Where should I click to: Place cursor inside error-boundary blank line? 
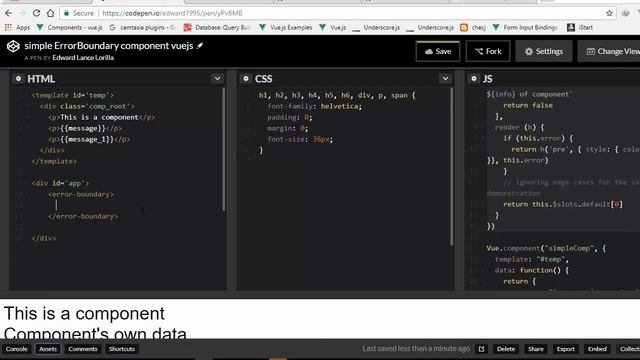(56, 205)
